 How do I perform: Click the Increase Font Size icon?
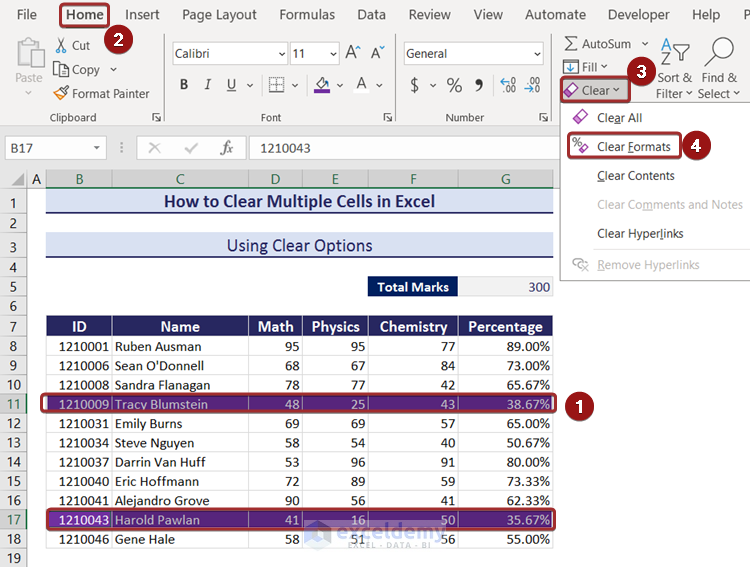[352, 53]
